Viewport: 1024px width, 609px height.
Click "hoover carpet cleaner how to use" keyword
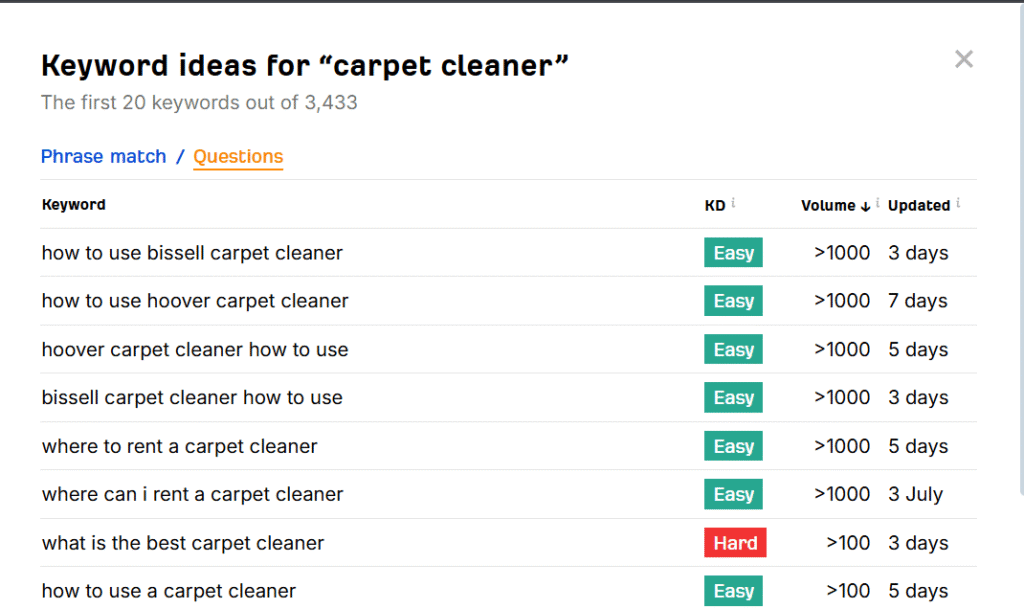195,350
